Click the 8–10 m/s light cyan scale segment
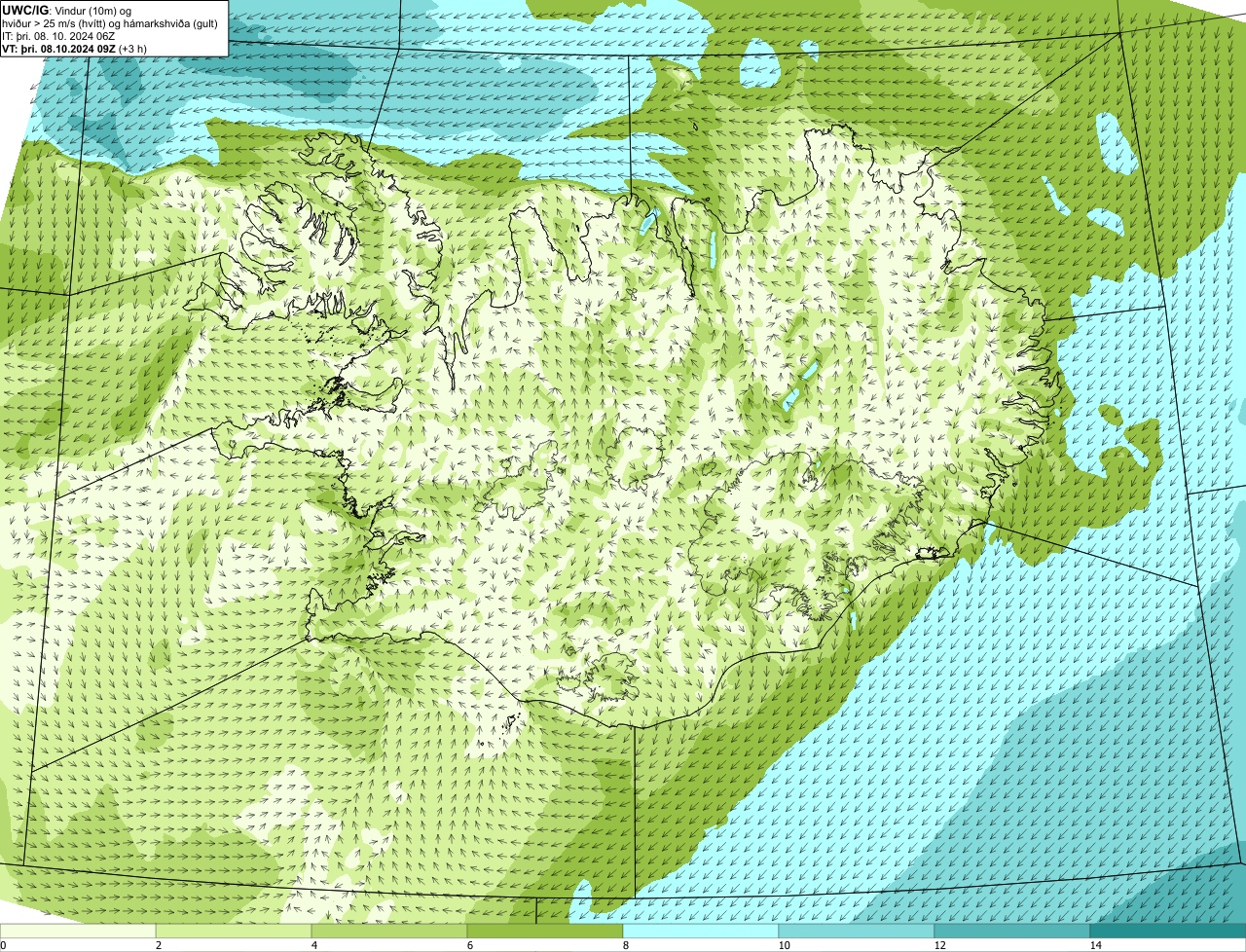The width and height of the screenshot is (1246, 952). pos(701,932)
